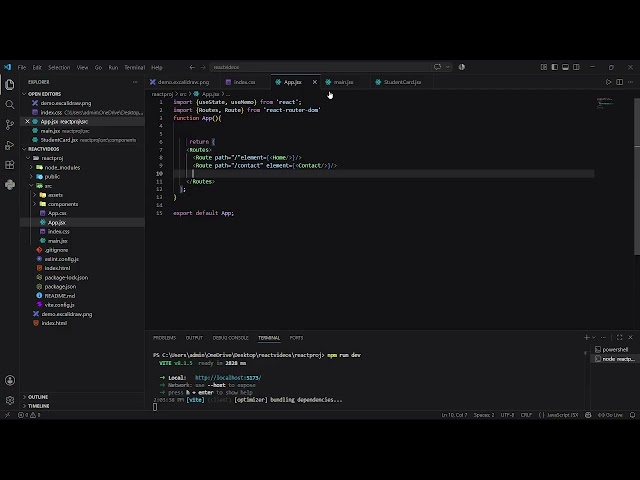
Task: Open the View menu
Action: (82, 67)
